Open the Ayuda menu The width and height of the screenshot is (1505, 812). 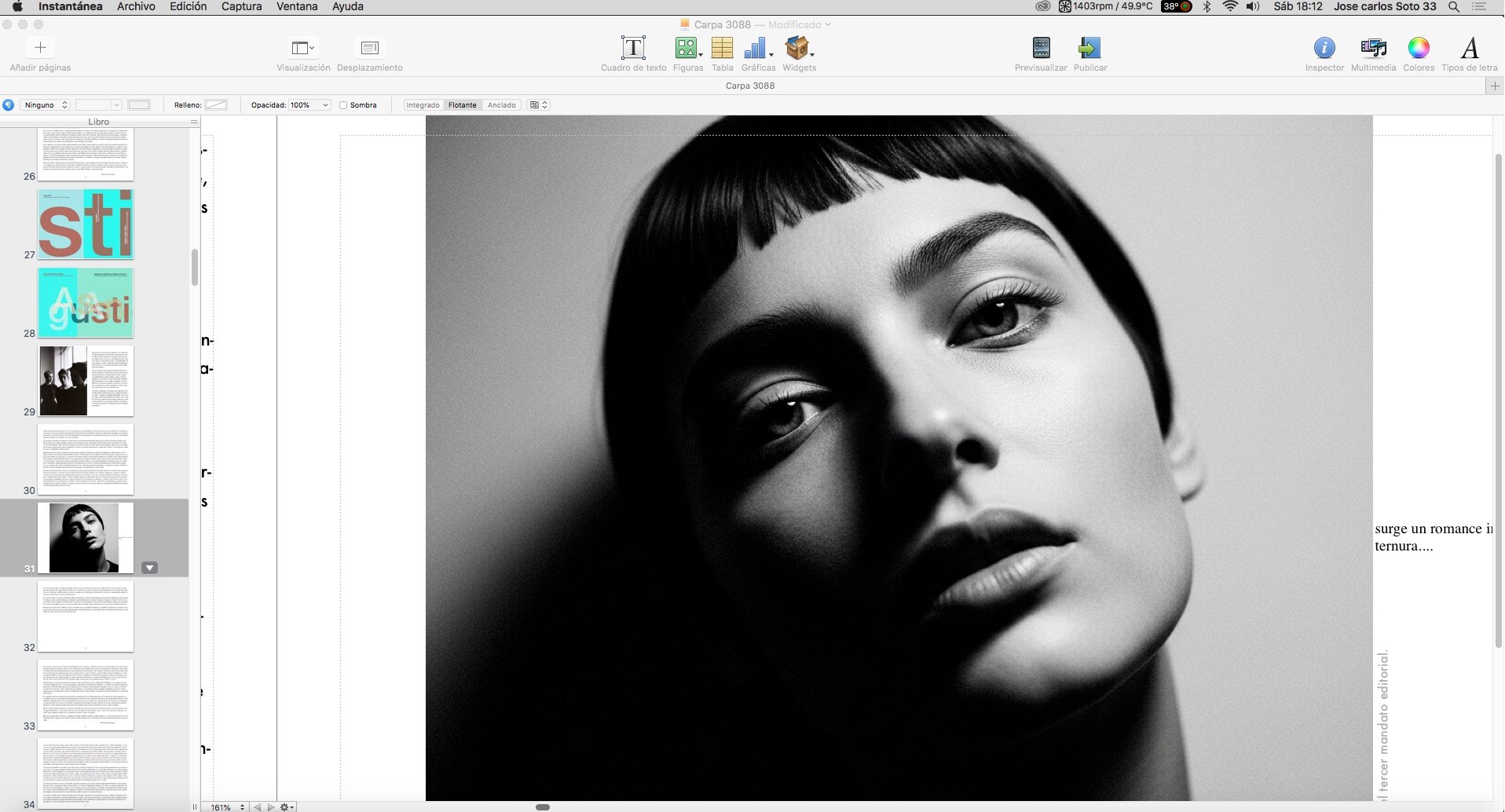pyautogui.click(x=348, y=6)
